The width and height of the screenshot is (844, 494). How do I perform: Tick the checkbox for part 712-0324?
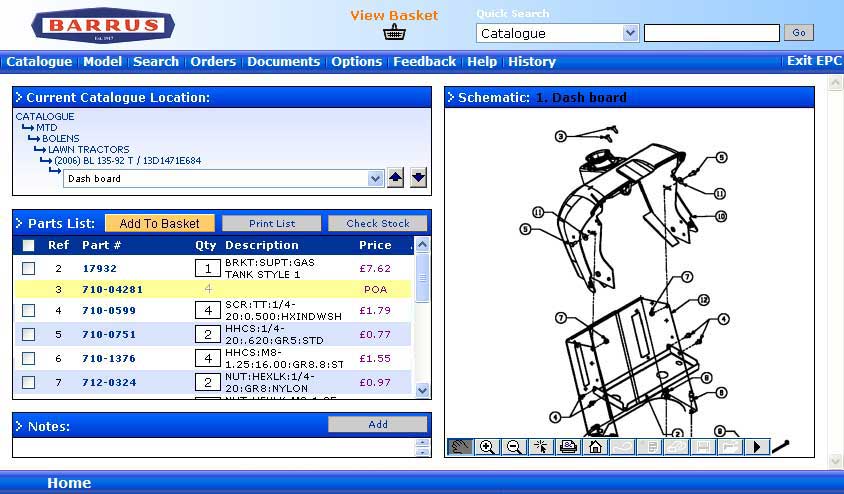[x=29, y=382]
